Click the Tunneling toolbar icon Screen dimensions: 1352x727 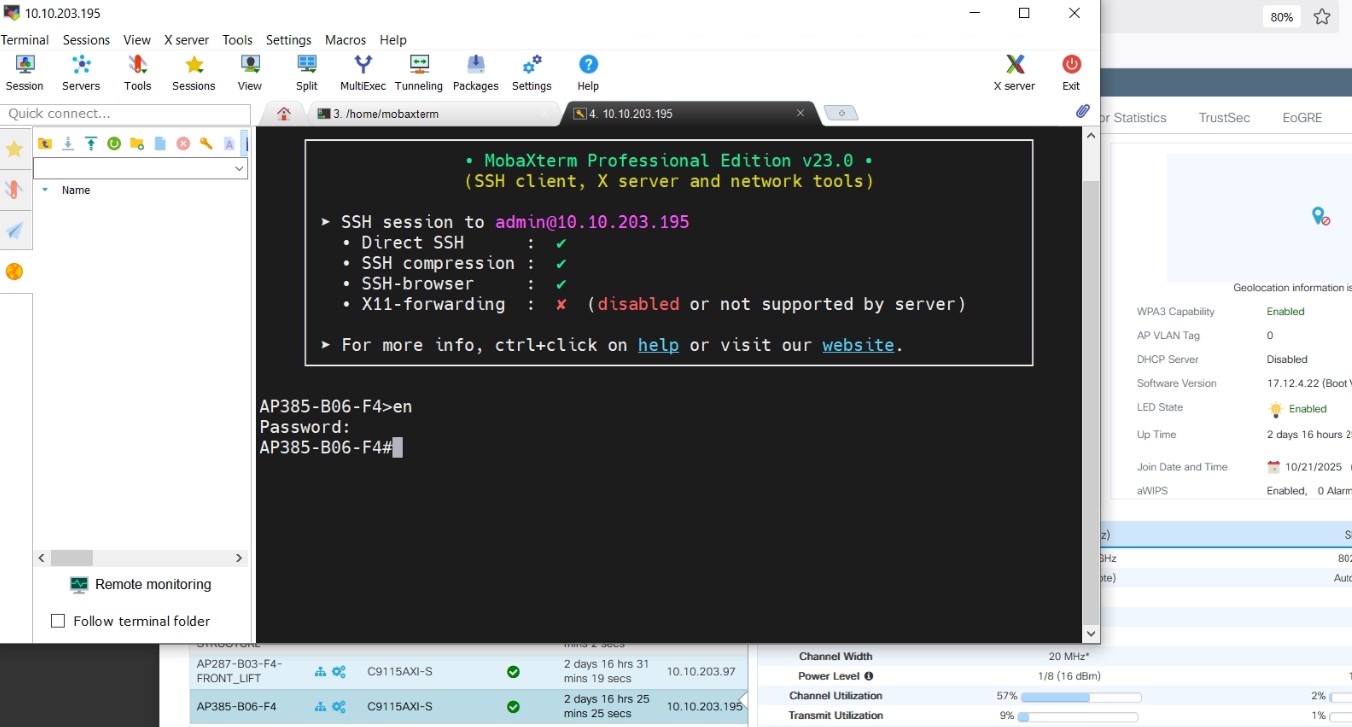(418, 73)
